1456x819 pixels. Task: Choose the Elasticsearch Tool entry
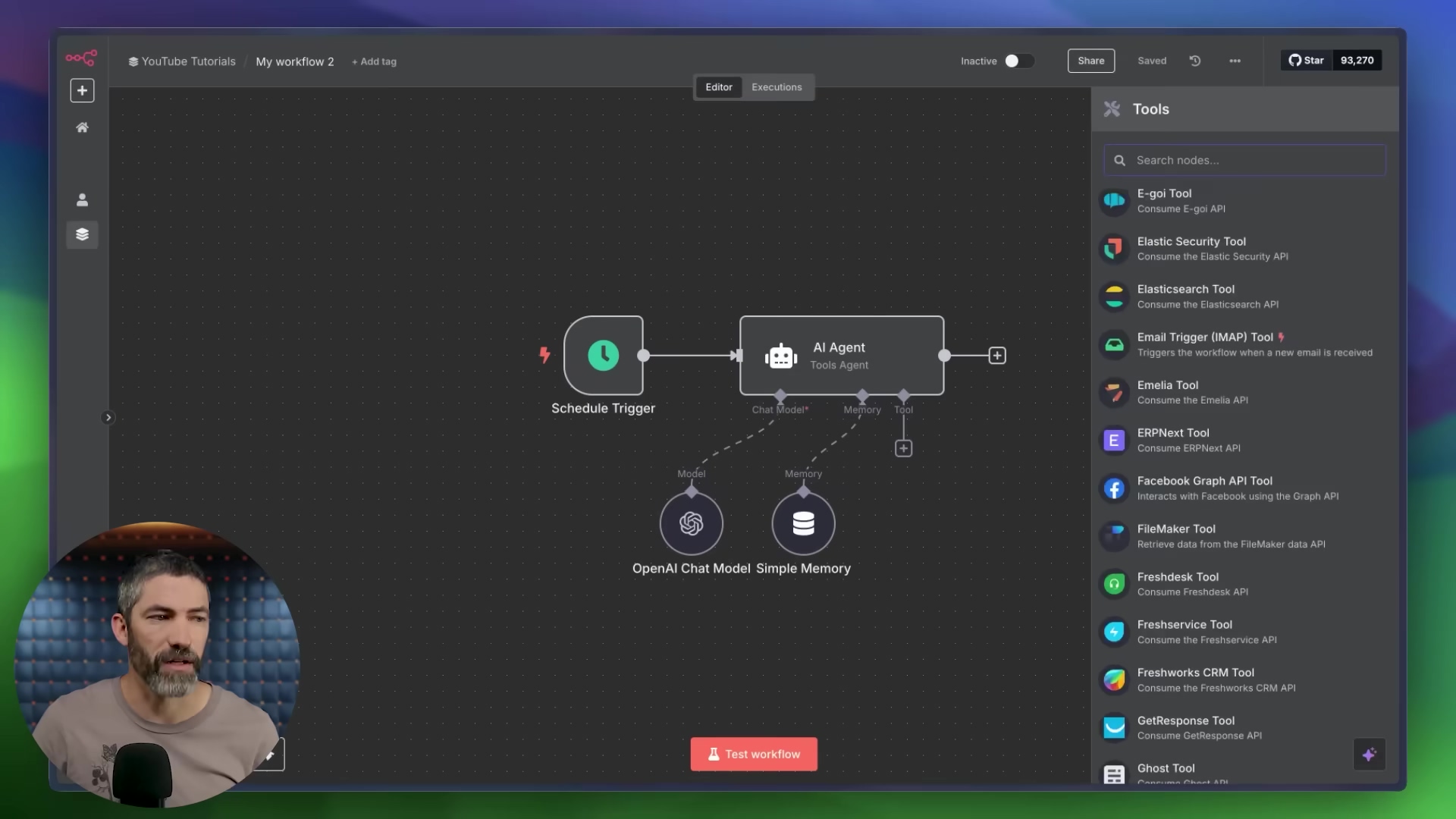point(1244,297)
